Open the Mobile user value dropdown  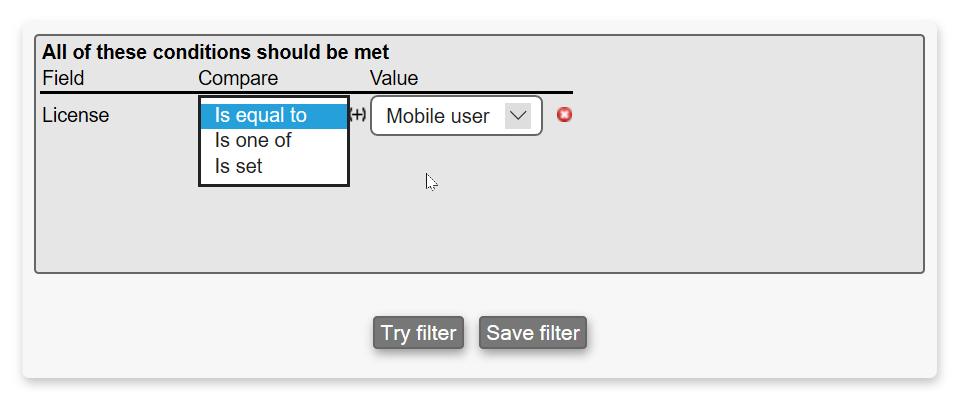456,116
